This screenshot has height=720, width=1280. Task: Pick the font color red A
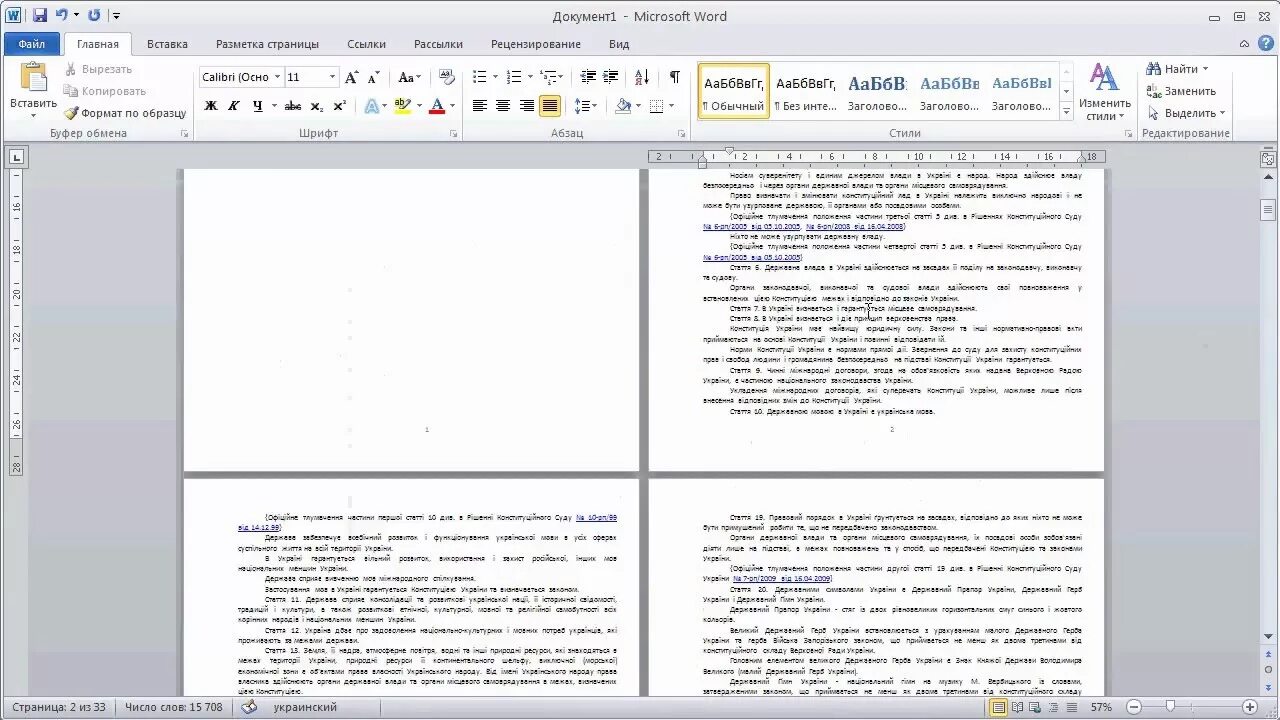[436, 106]
